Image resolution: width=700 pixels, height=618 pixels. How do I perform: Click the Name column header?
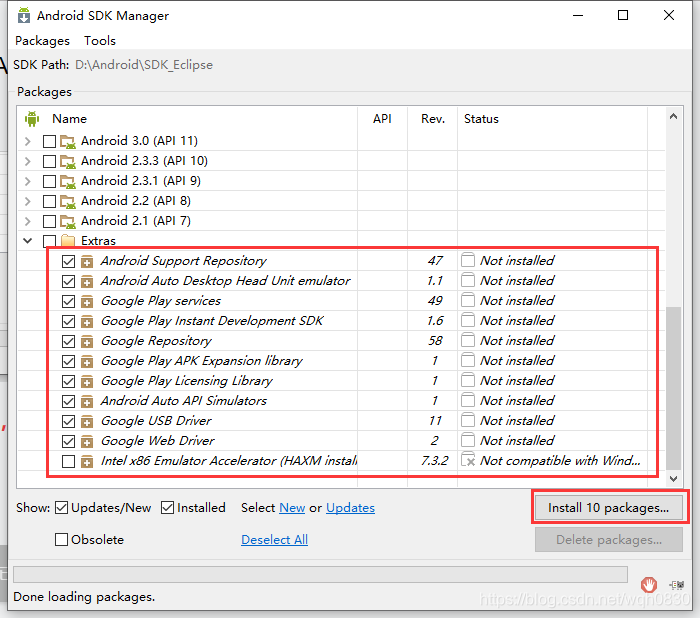pos(69,119)
